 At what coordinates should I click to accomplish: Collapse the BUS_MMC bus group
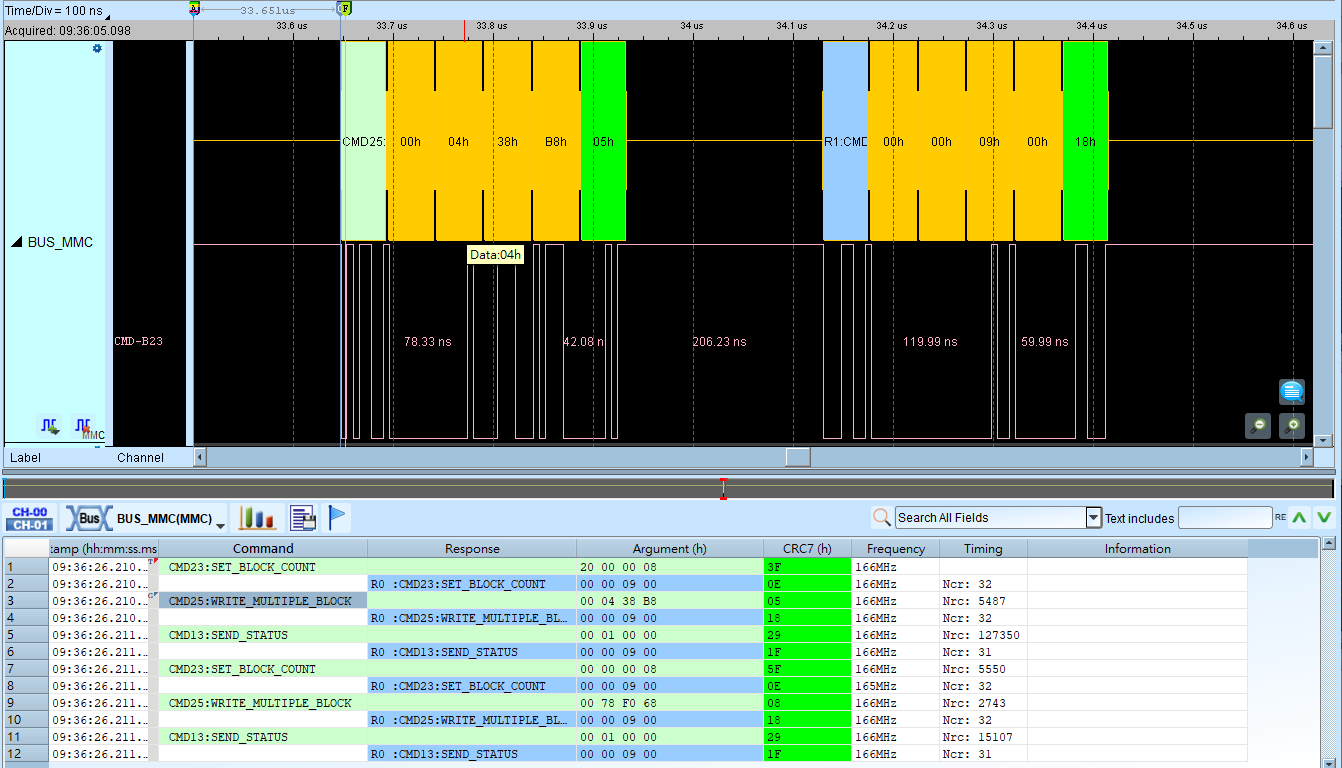tap(17, 243)
